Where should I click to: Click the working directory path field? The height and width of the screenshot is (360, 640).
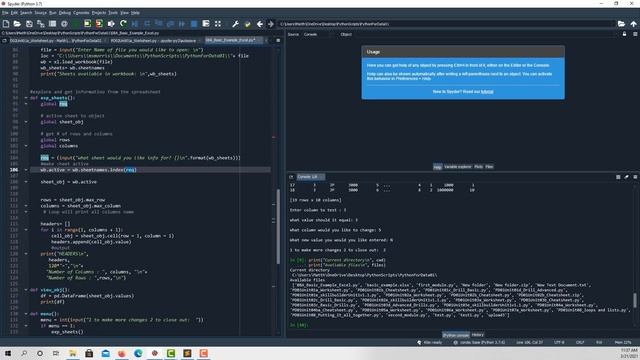tap(446, 24)
